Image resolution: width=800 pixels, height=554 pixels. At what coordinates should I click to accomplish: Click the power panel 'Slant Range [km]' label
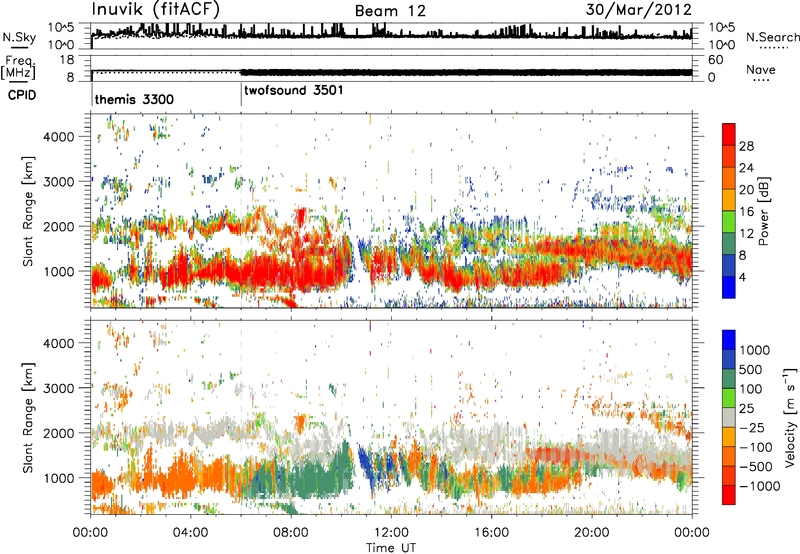coord(28,211)
